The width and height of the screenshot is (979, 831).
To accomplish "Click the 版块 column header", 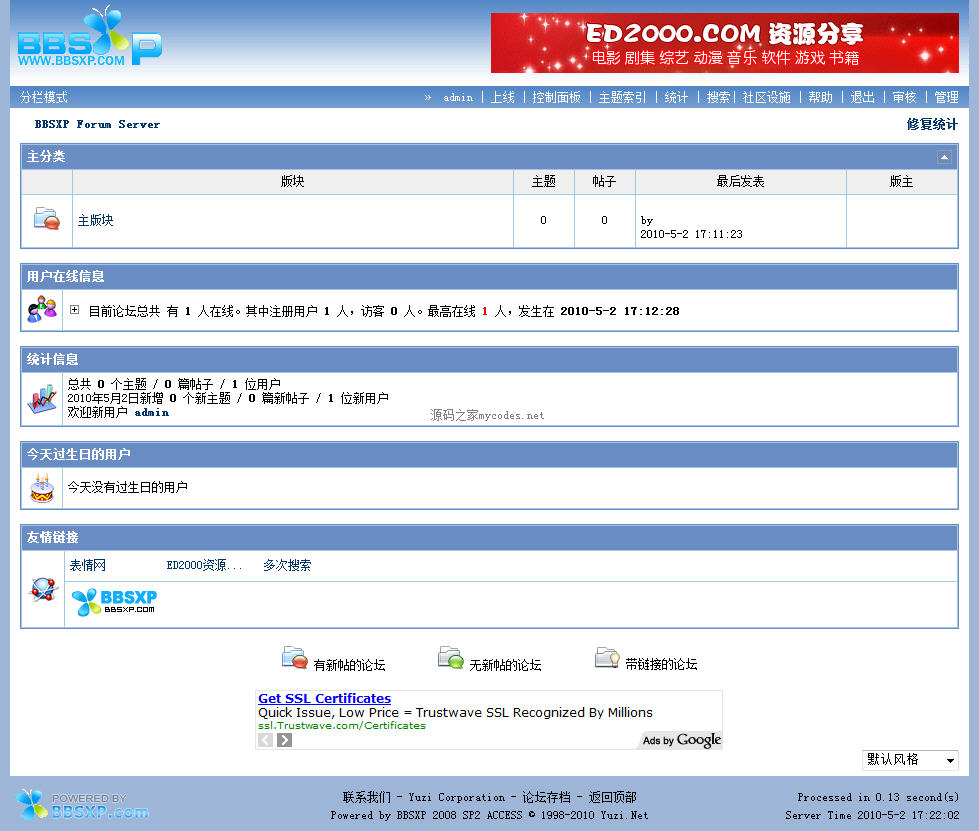I will coord(292,182).
